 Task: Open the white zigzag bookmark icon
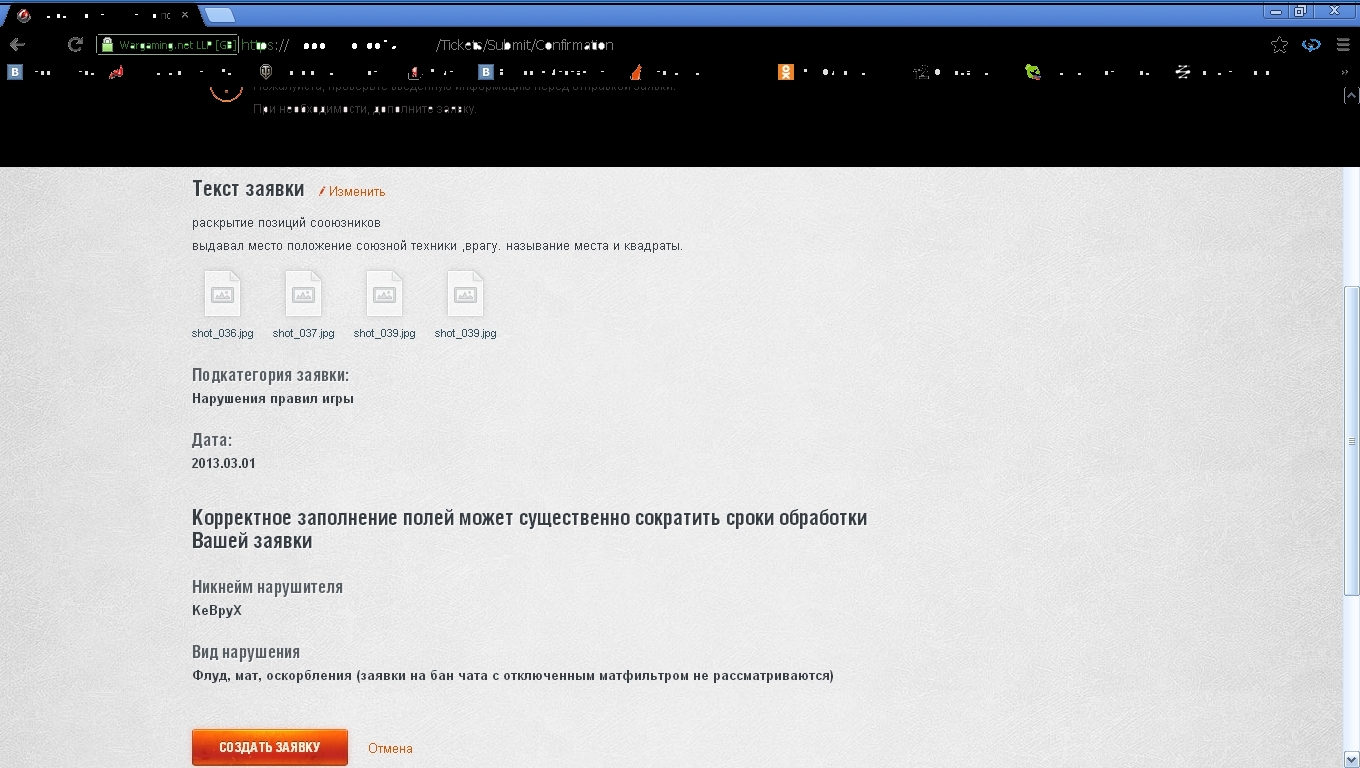(x=1183, y=72)
